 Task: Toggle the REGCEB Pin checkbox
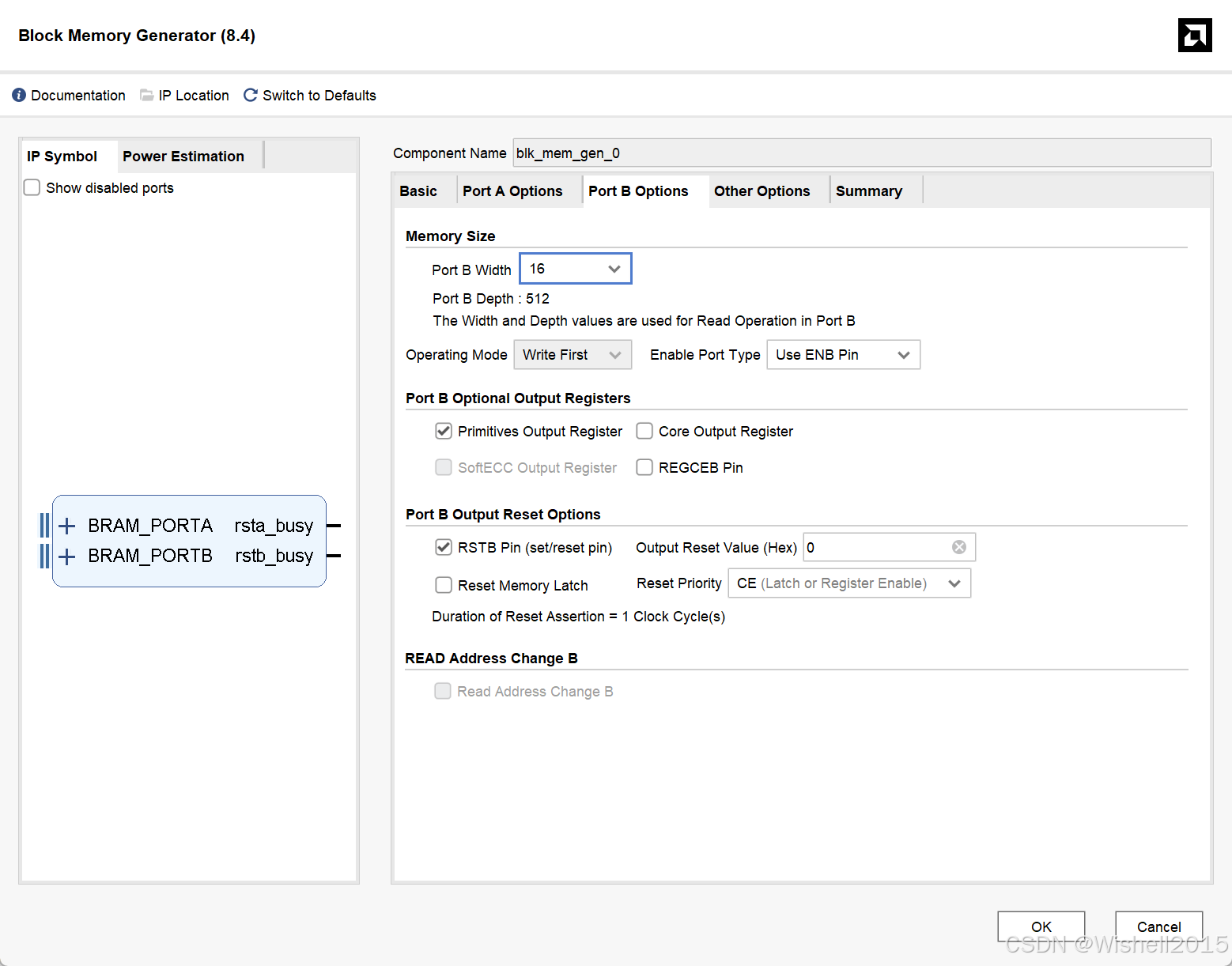point(644,467)
